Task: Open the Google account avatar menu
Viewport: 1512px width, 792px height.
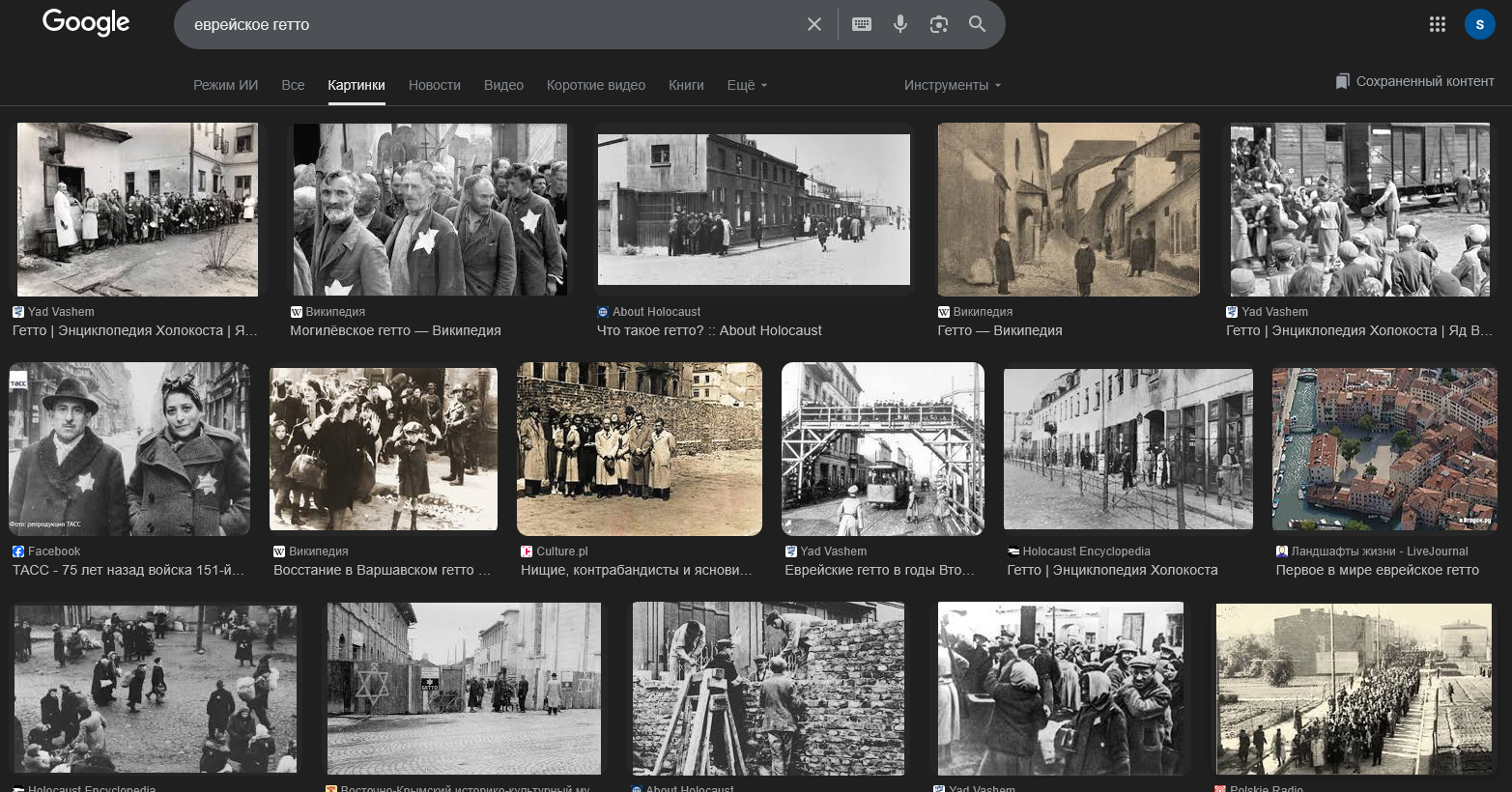Action: (1479, 24)
